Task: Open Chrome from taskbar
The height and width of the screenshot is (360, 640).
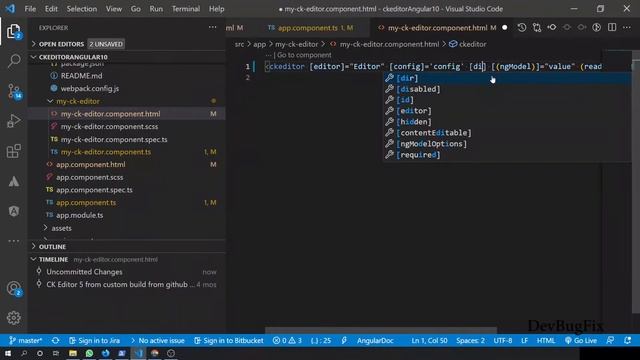Action: pyautogui.click(x=155, y=353)
